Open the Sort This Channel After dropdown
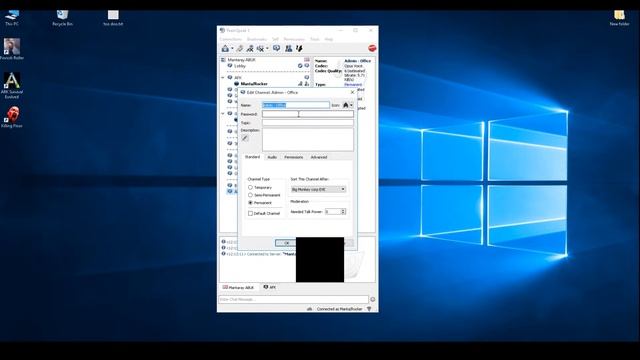Viewport: 640px width, 360px height. pos(318,189)
